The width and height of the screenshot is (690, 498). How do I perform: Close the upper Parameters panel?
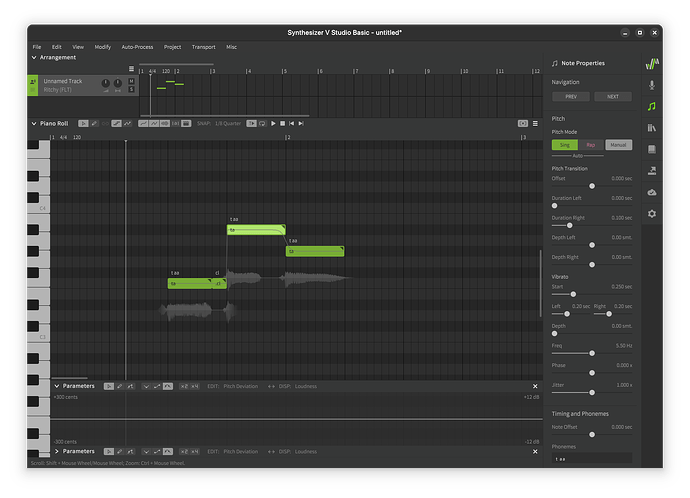coord(535,386)
